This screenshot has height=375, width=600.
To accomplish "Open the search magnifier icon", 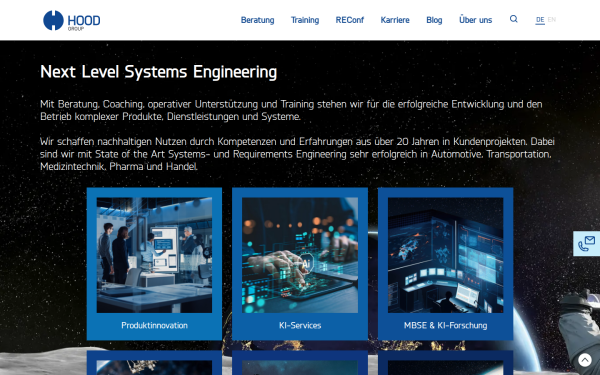I will [x=514, y=19].
